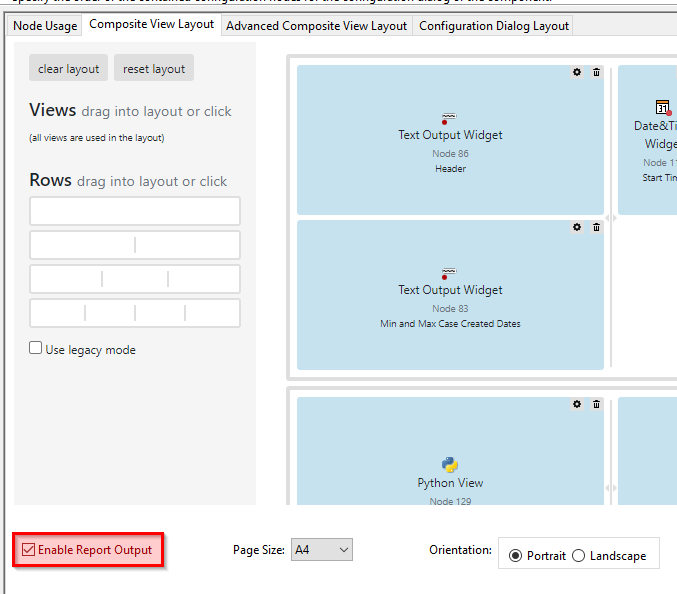
Task: Switch to Node Usage tab
Action: [x=45, y=26]
